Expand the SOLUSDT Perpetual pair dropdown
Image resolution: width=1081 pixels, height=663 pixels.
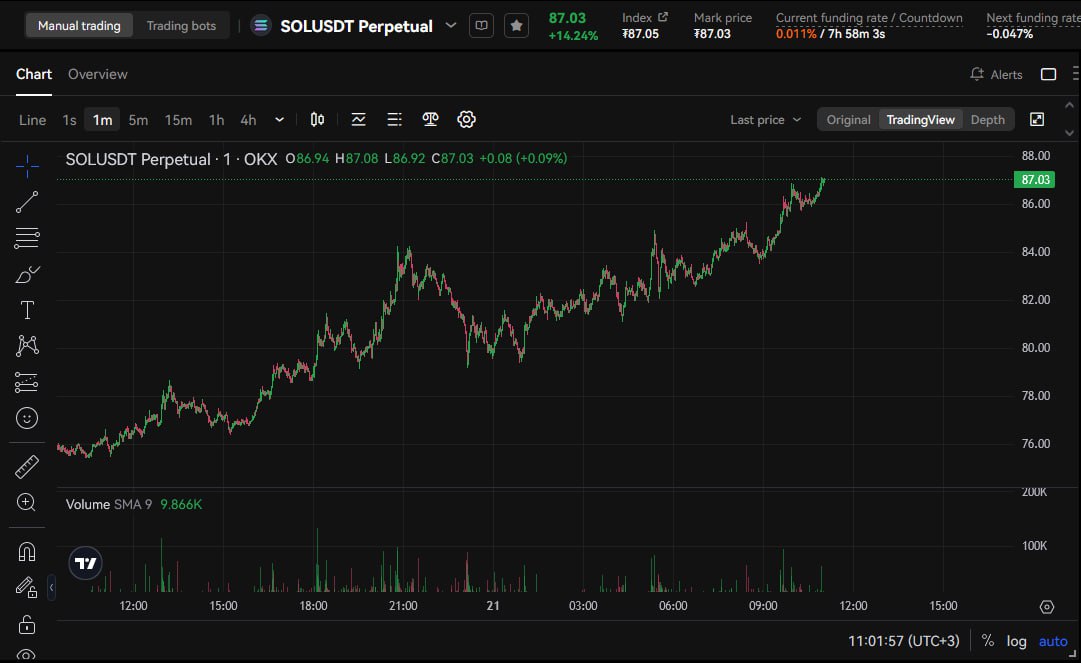[451, 26]
